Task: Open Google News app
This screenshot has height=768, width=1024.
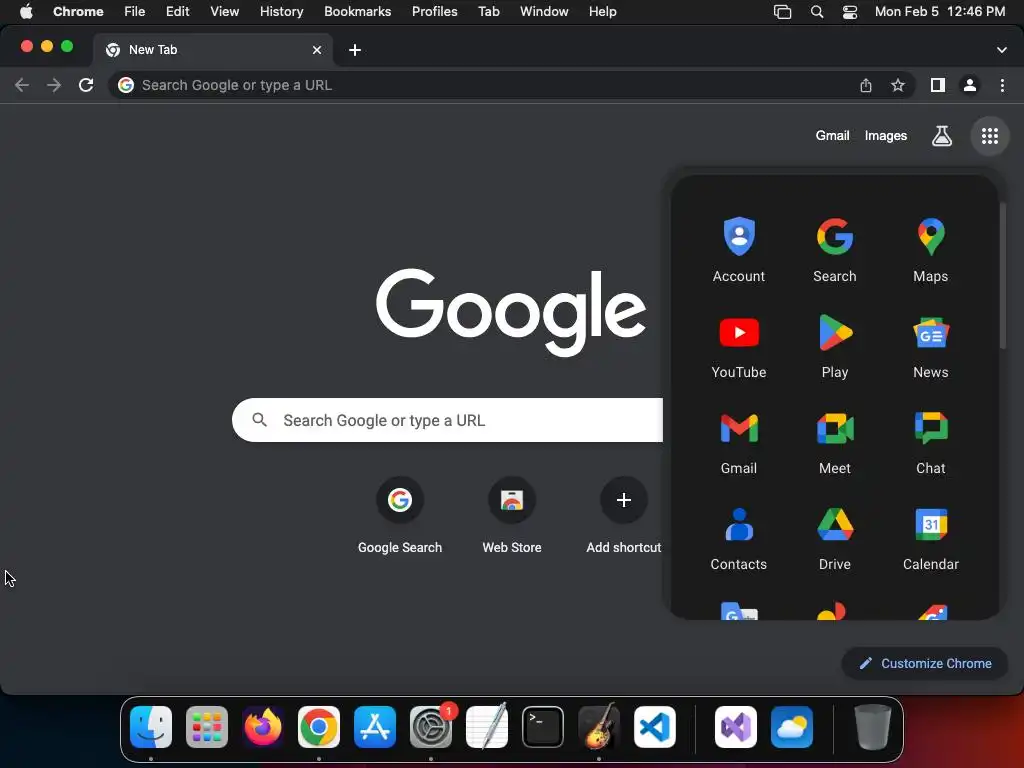Action: click(x=931, y=346)
